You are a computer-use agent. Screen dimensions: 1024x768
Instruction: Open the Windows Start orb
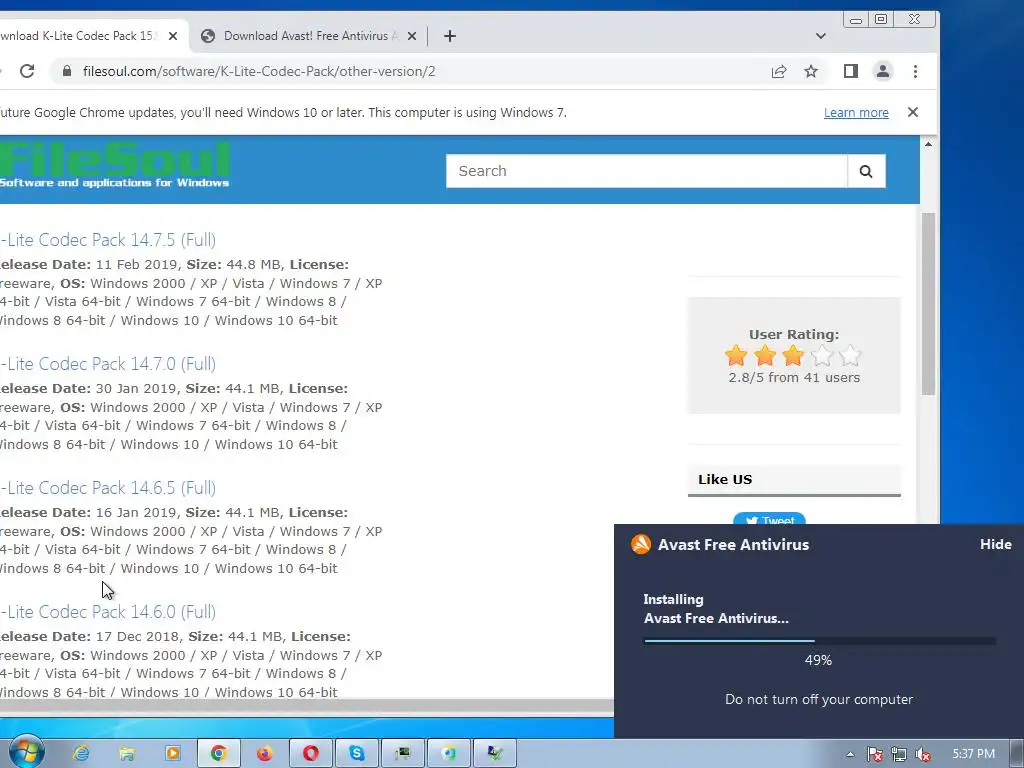coord(27,752)
